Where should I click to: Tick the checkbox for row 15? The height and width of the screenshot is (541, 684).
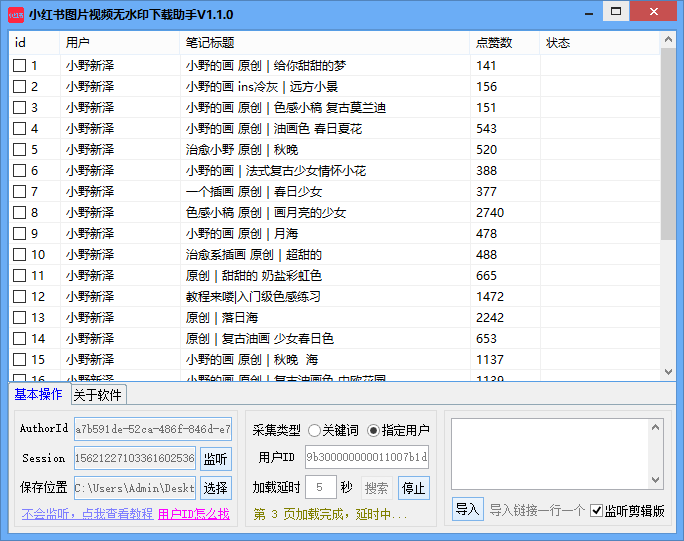tap(19, 360)
